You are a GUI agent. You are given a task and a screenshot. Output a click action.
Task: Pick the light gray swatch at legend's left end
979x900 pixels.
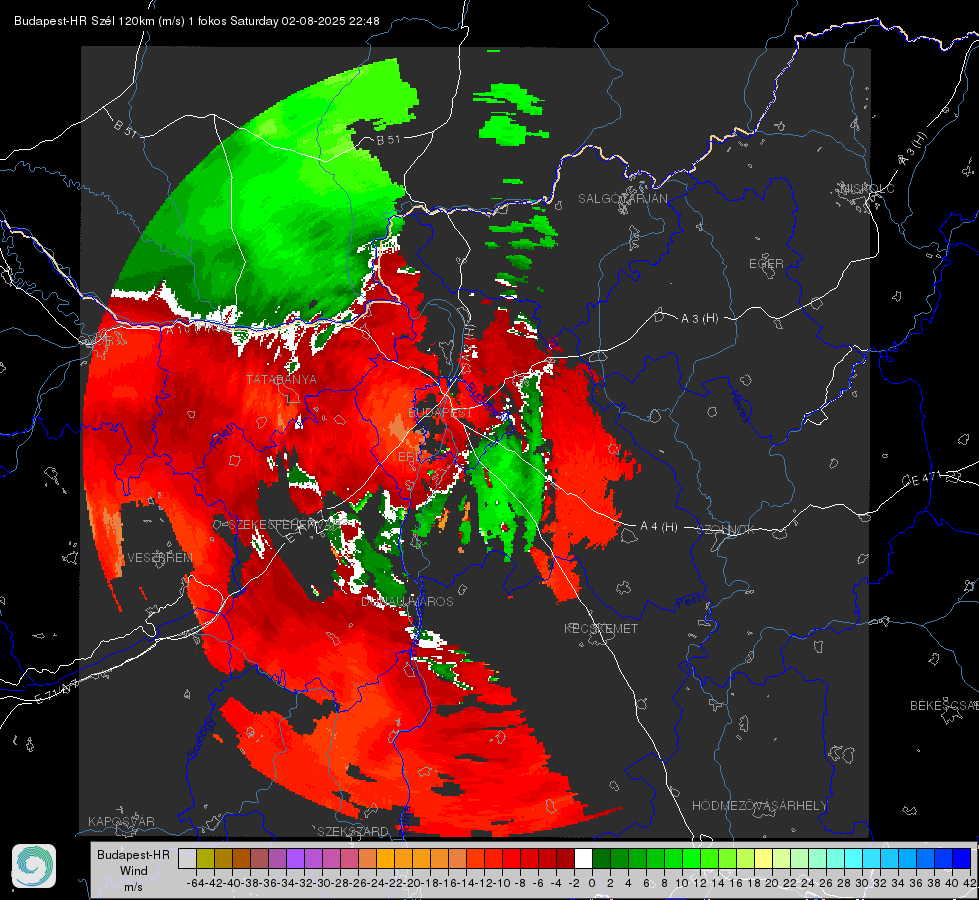[187, 858]
